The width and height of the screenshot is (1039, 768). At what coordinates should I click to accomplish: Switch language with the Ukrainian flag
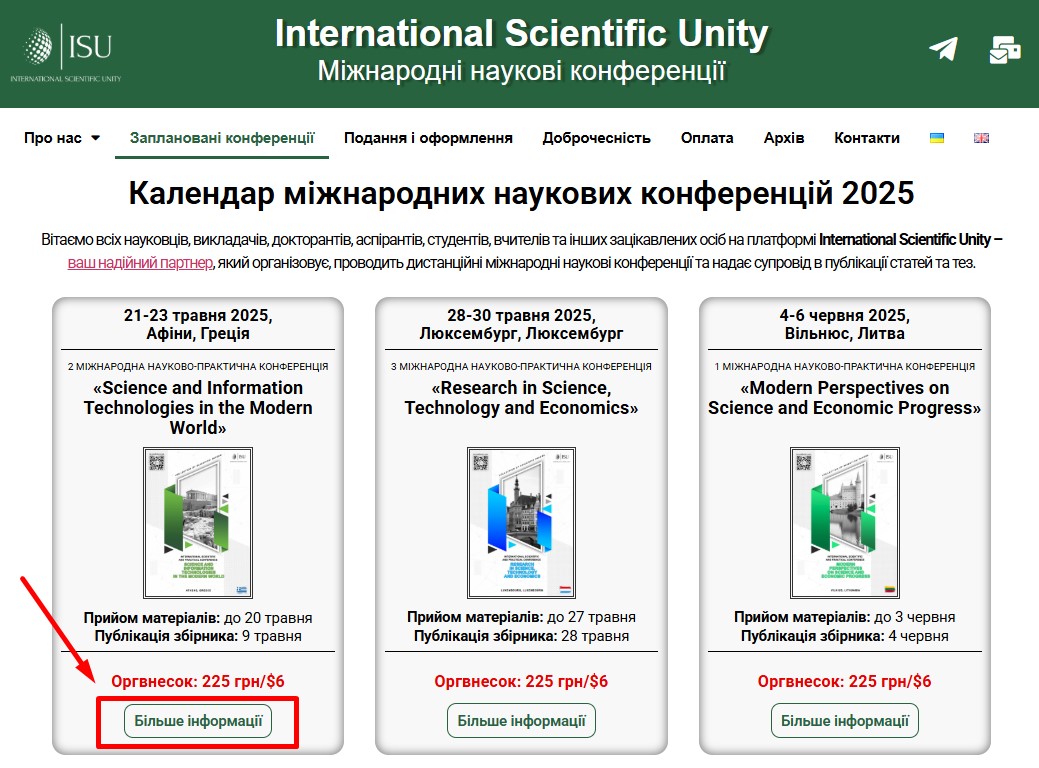click(x=936, y=138)
